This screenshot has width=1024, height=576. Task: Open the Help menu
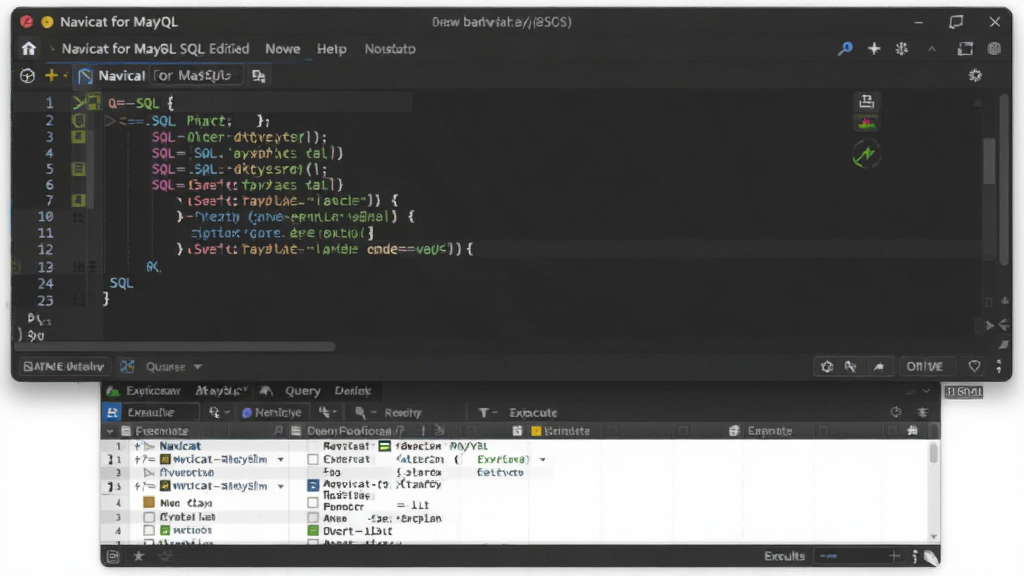click(x=332, y=49)
